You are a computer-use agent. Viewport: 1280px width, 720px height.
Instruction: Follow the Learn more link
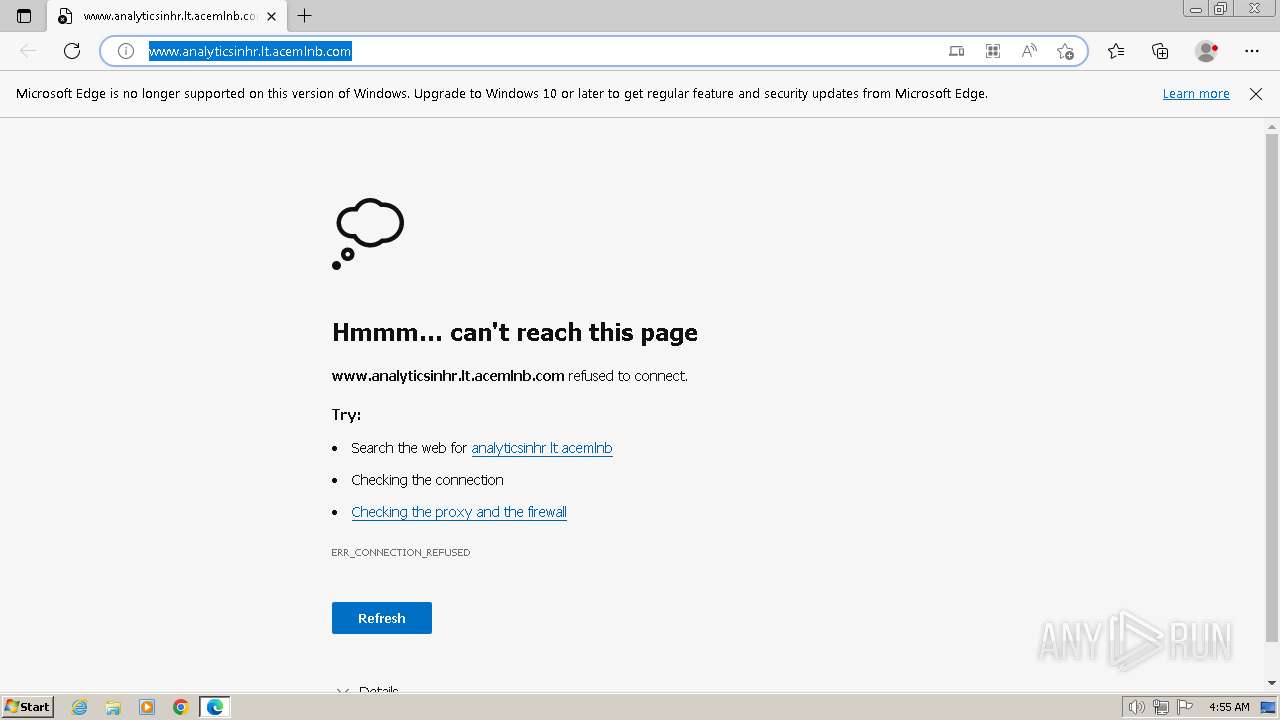(x=1196, y=93)
